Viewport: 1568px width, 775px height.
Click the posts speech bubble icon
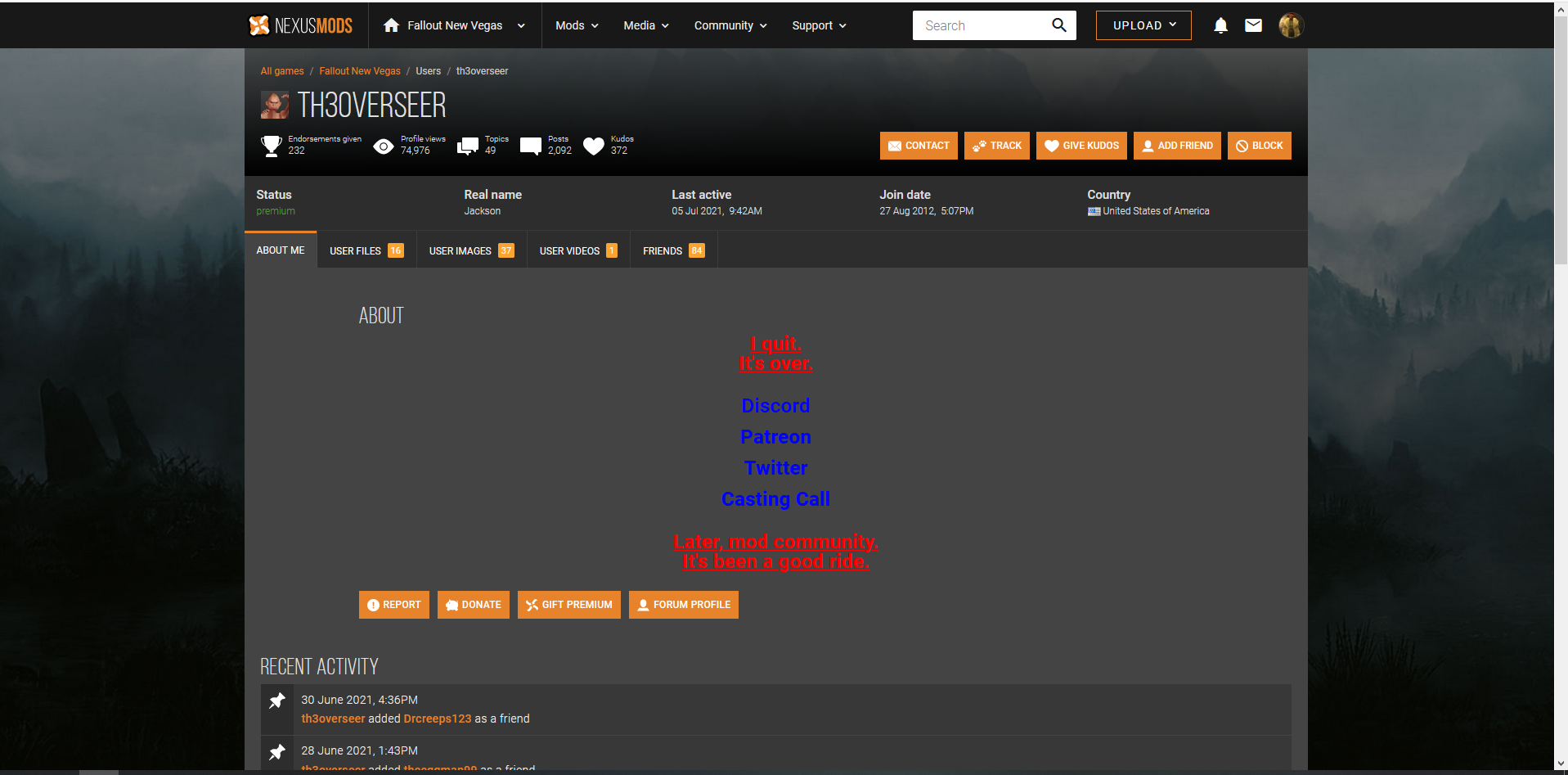coord(531,146)
